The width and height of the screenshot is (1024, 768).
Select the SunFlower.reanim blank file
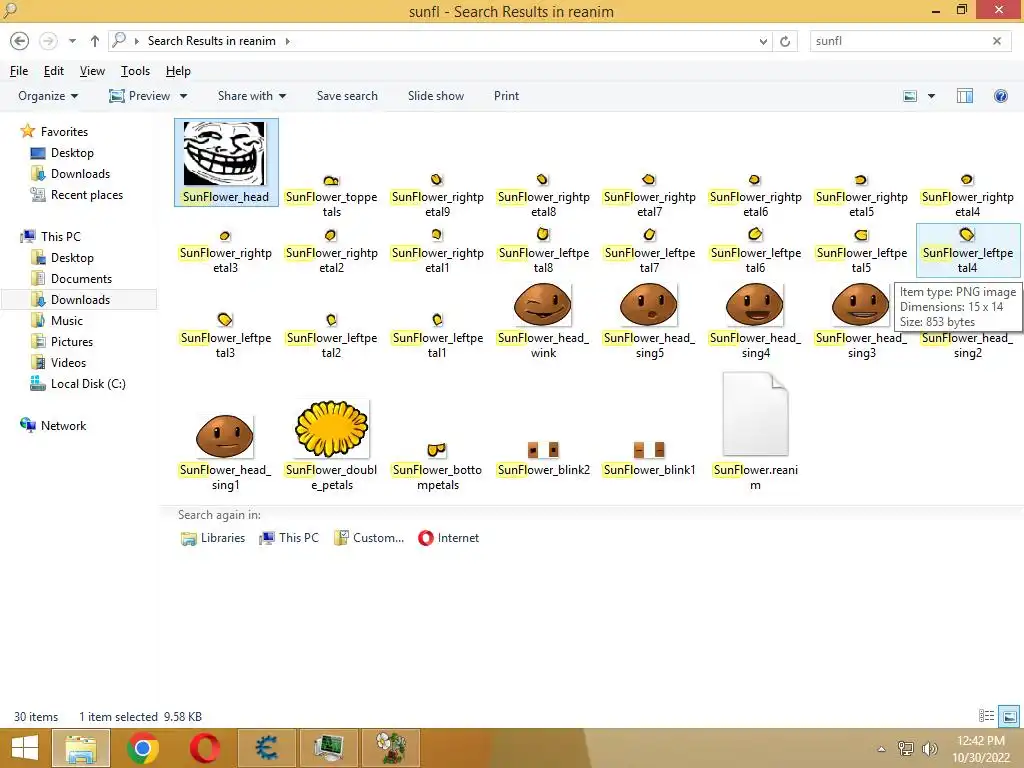755,414
